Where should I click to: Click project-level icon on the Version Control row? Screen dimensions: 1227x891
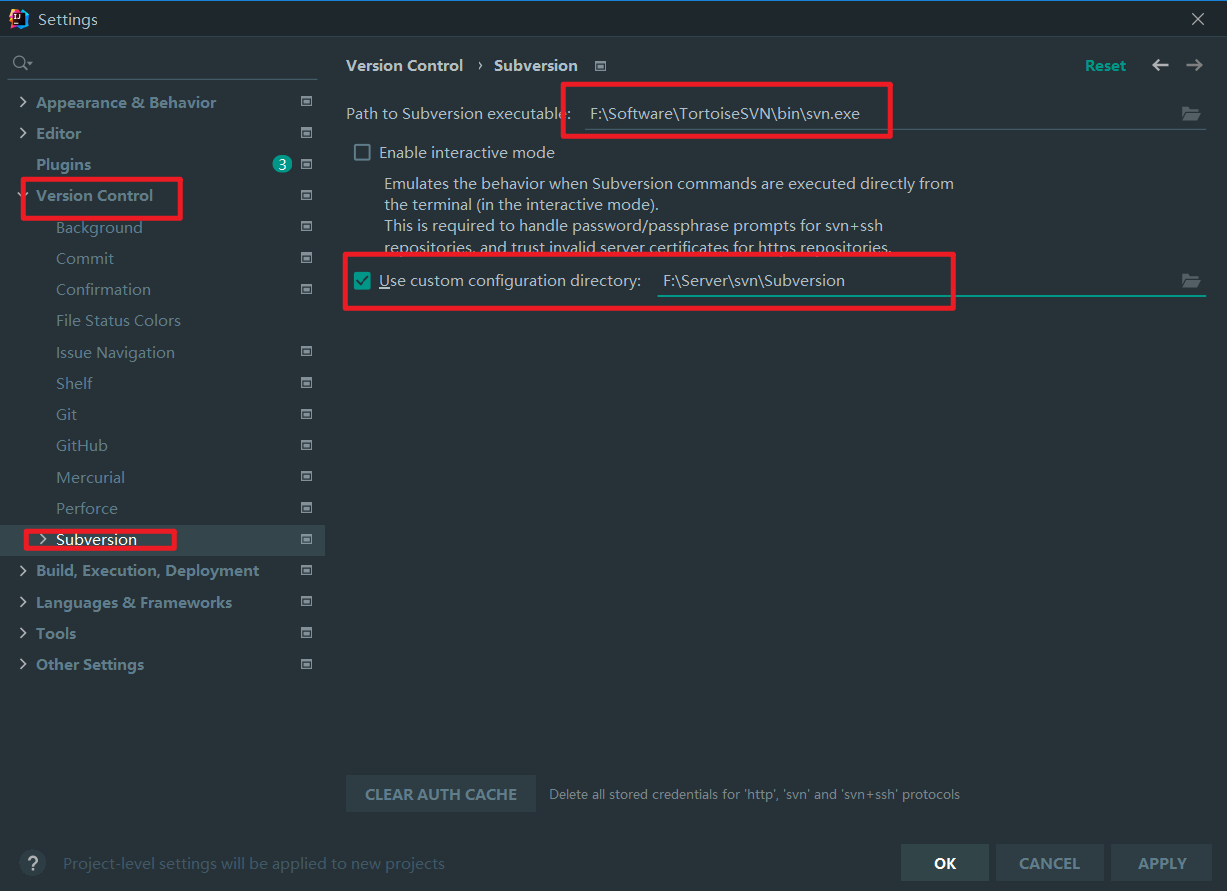pos(306,195)
